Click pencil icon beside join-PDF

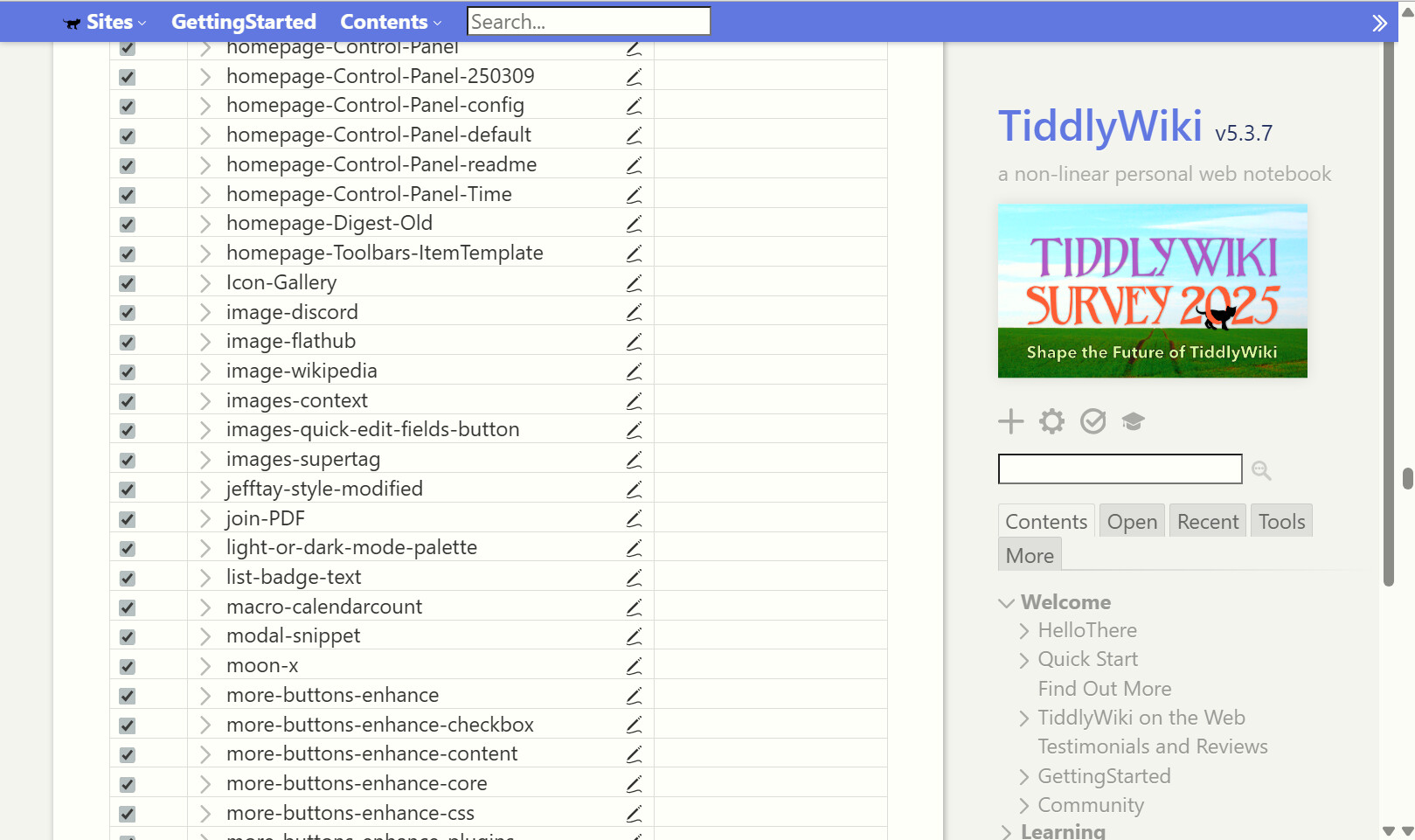click(x=634, y=519)
